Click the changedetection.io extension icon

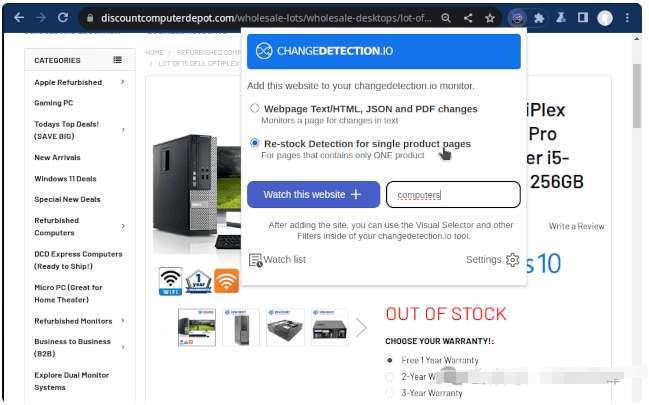pyautogui.click(x=517, y=18)
